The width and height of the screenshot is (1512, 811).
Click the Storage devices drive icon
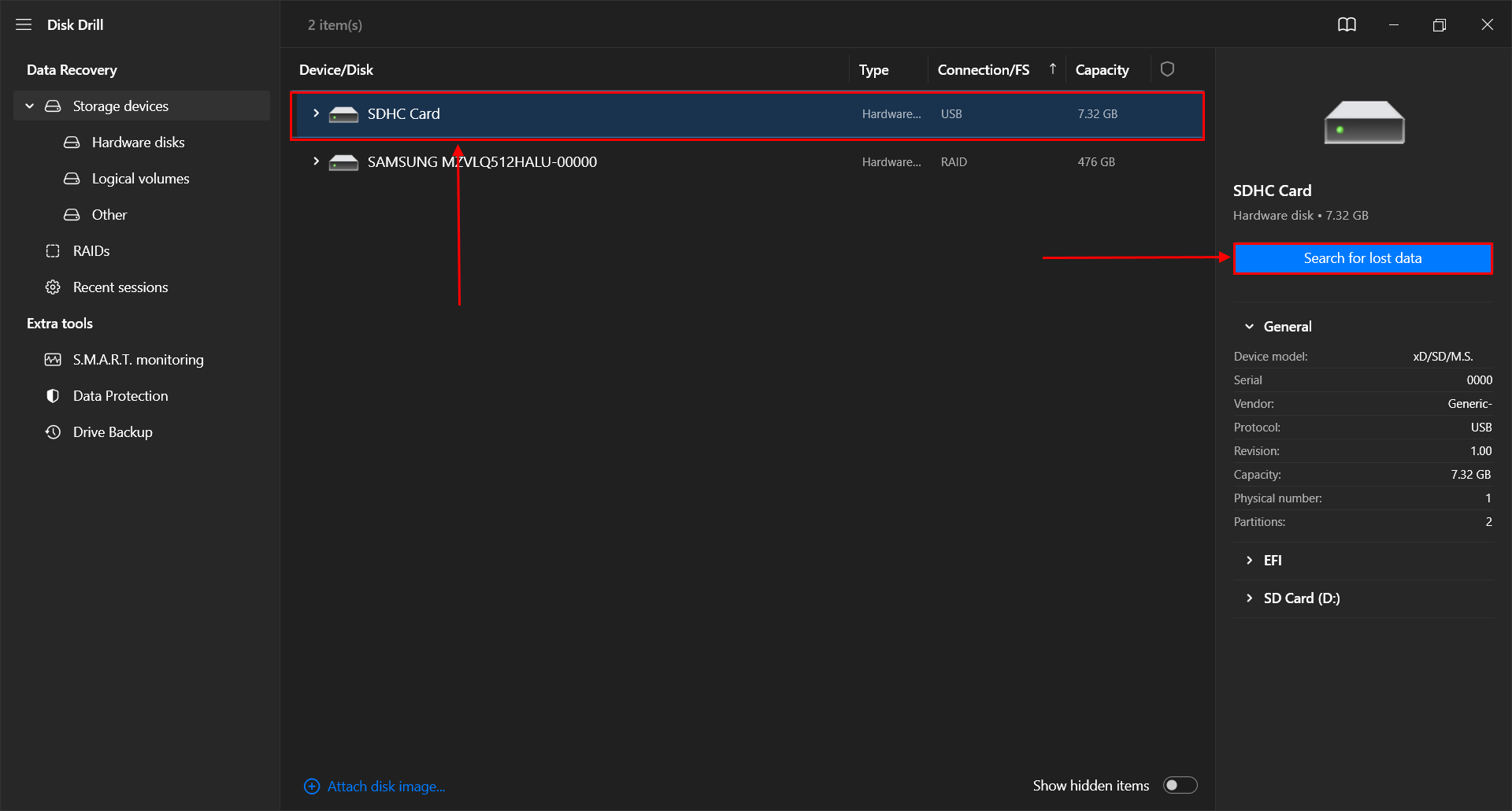coord(53,106)
